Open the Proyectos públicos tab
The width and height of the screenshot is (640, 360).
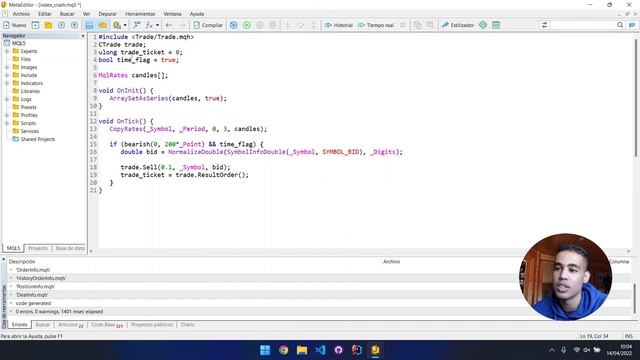152,325
